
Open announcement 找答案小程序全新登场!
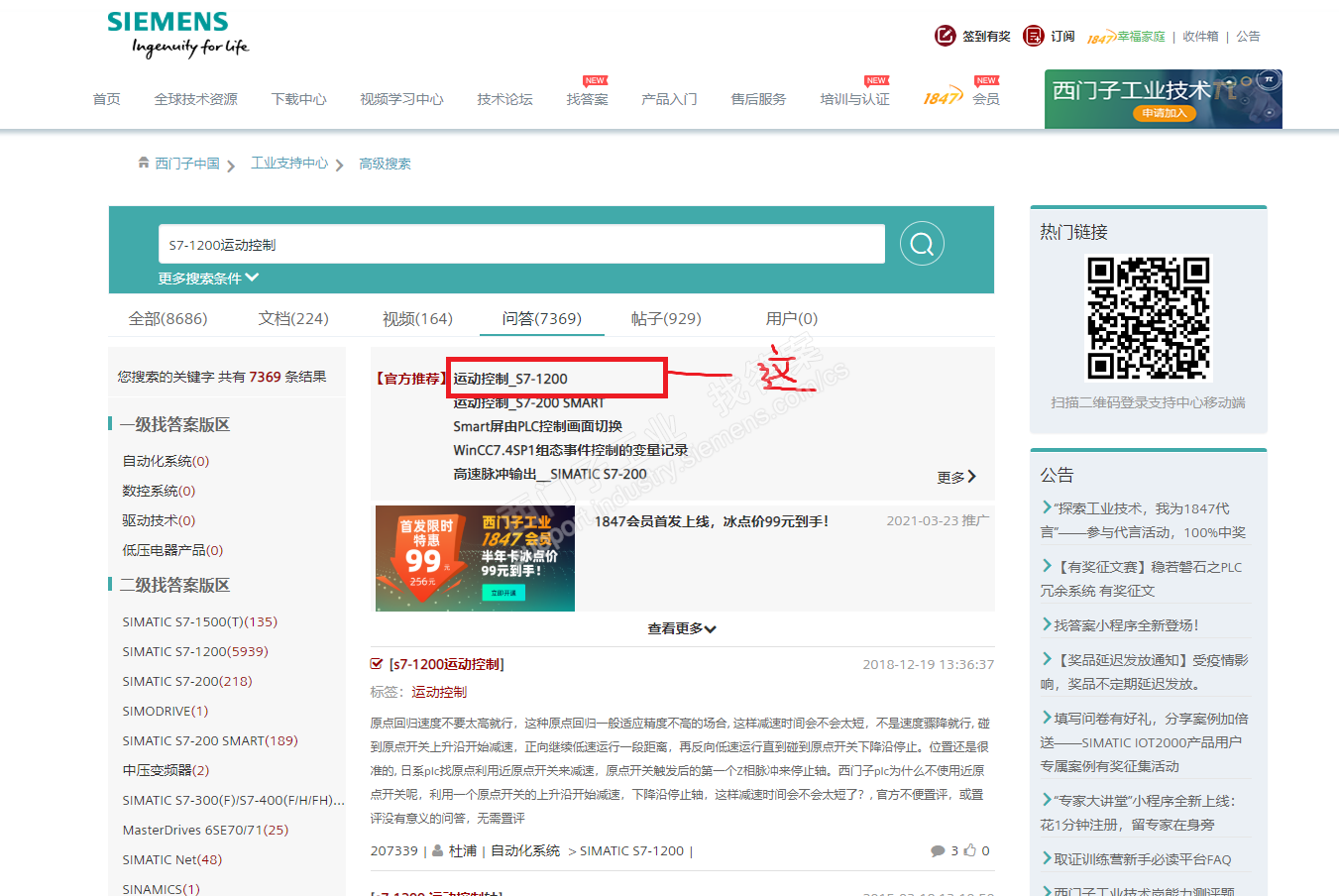point(1126,625)
